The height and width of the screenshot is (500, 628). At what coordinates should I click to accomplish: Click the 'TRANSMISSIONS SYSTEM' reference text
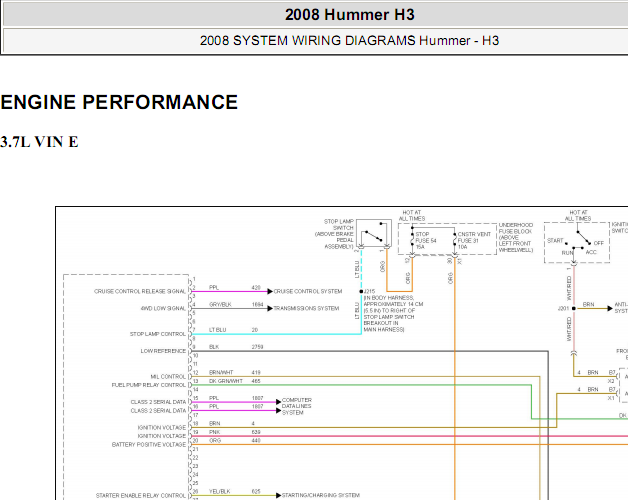(x=306, y=308)
